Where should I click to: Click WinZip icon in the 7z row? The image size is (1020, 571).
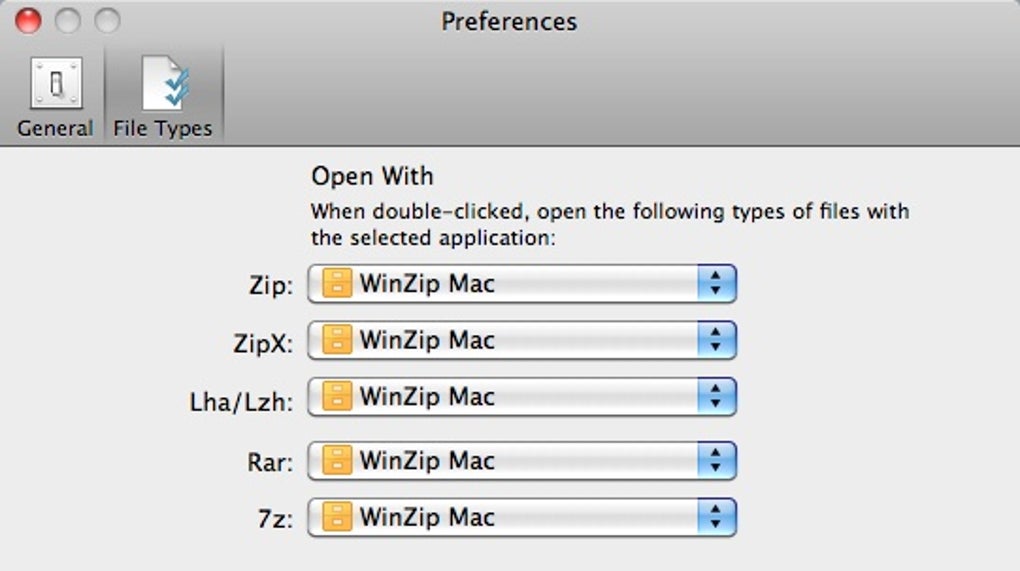point(337,517)
